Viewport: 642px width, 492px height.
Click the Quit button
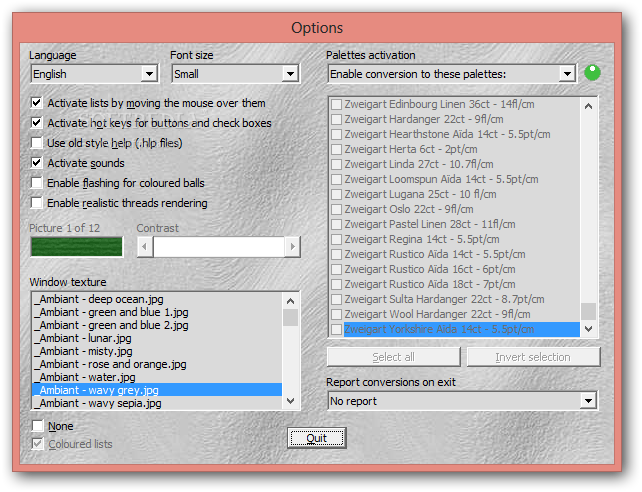coord(316,438)
